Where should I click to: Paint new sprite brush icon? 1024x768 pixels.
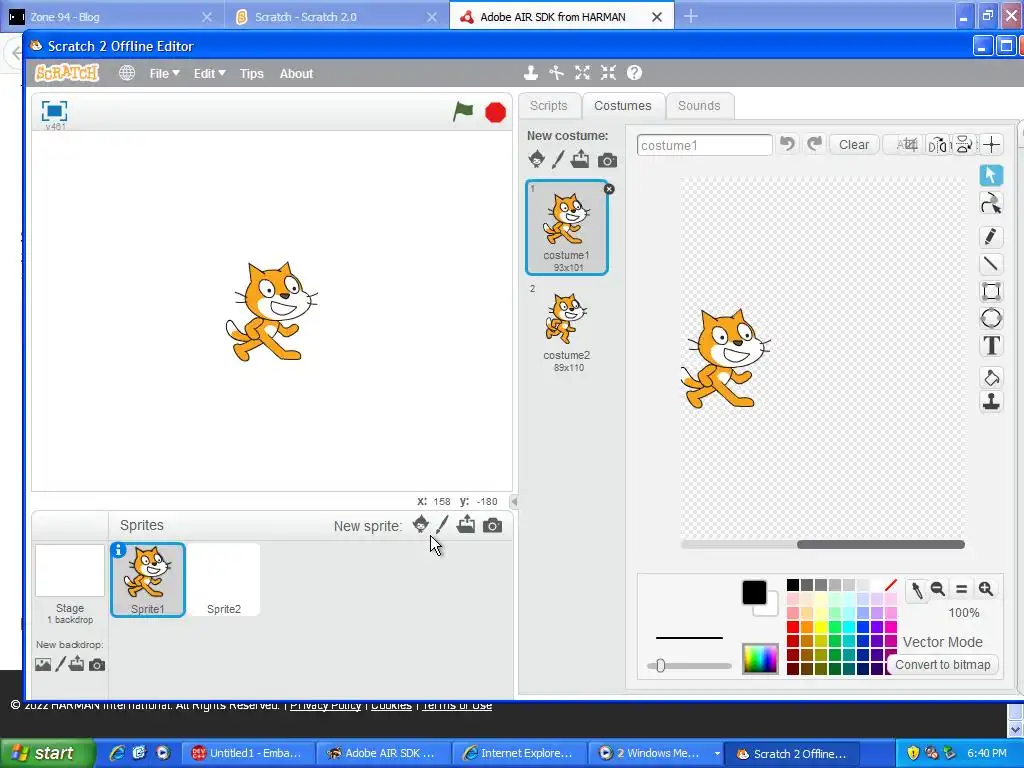coord(443,524)
